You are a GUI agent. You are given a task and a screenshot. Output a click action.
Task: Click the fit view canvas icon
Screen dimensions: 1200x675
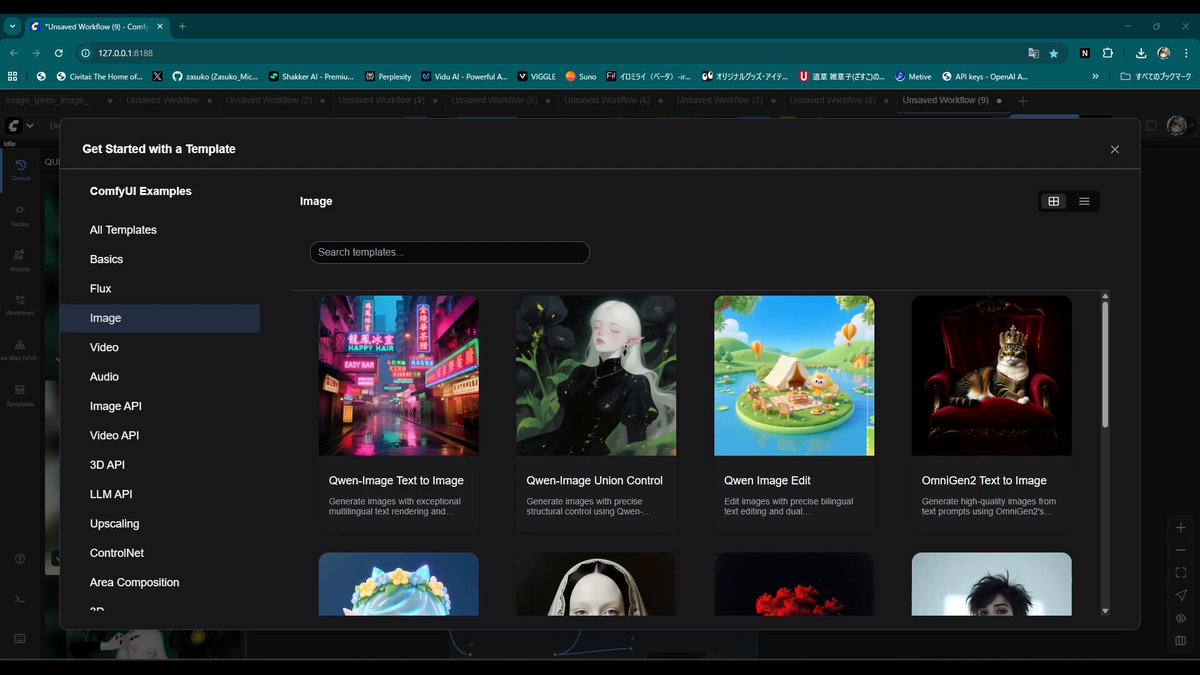tap(1181, 573)
